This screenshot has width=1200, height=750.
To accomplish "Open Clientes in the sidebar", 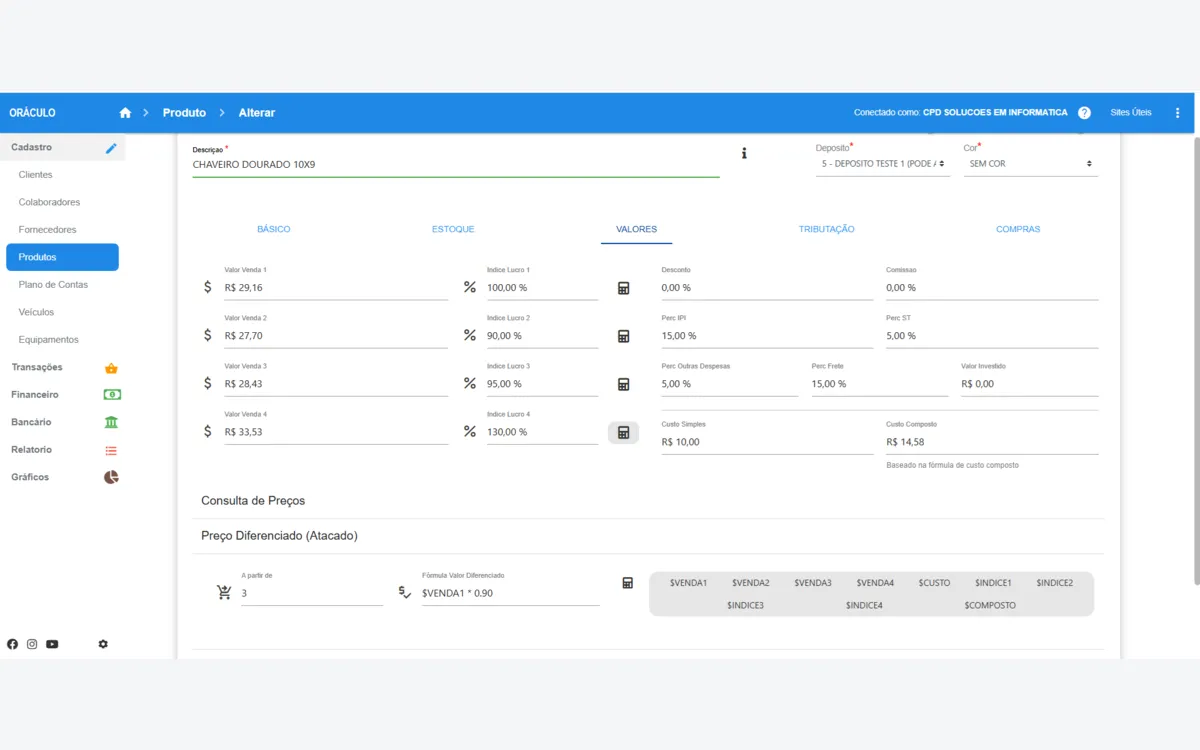I will click(36, 175).
